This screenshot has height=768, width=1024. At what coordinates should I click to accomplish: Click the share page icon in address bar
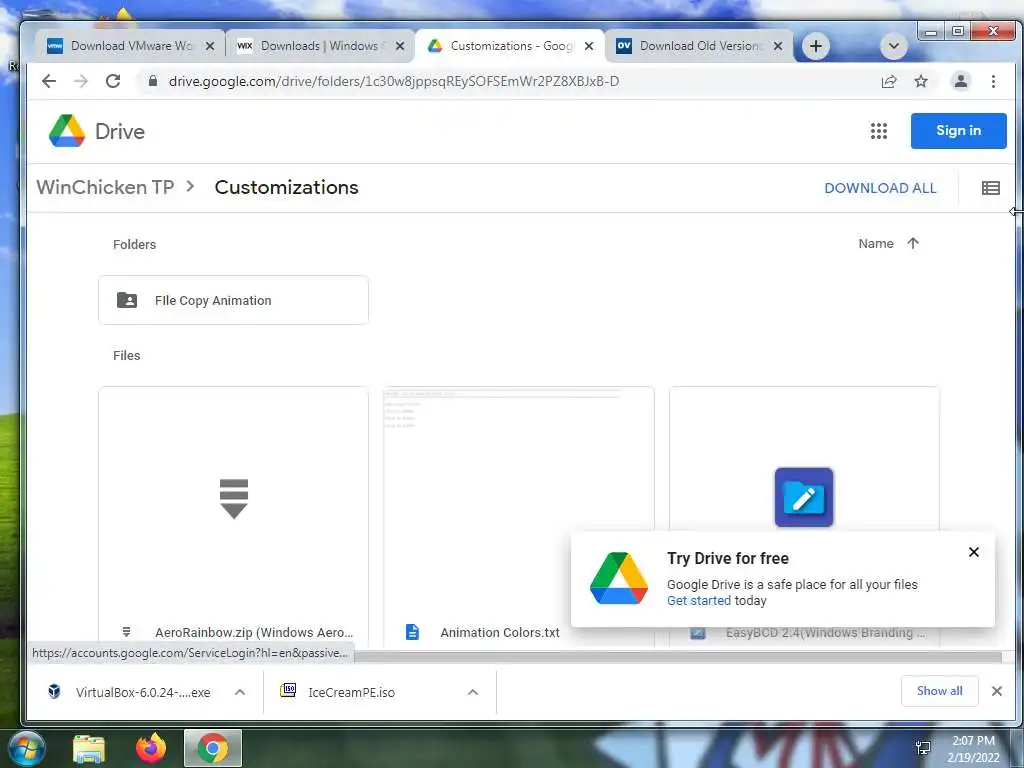[889, 82]
